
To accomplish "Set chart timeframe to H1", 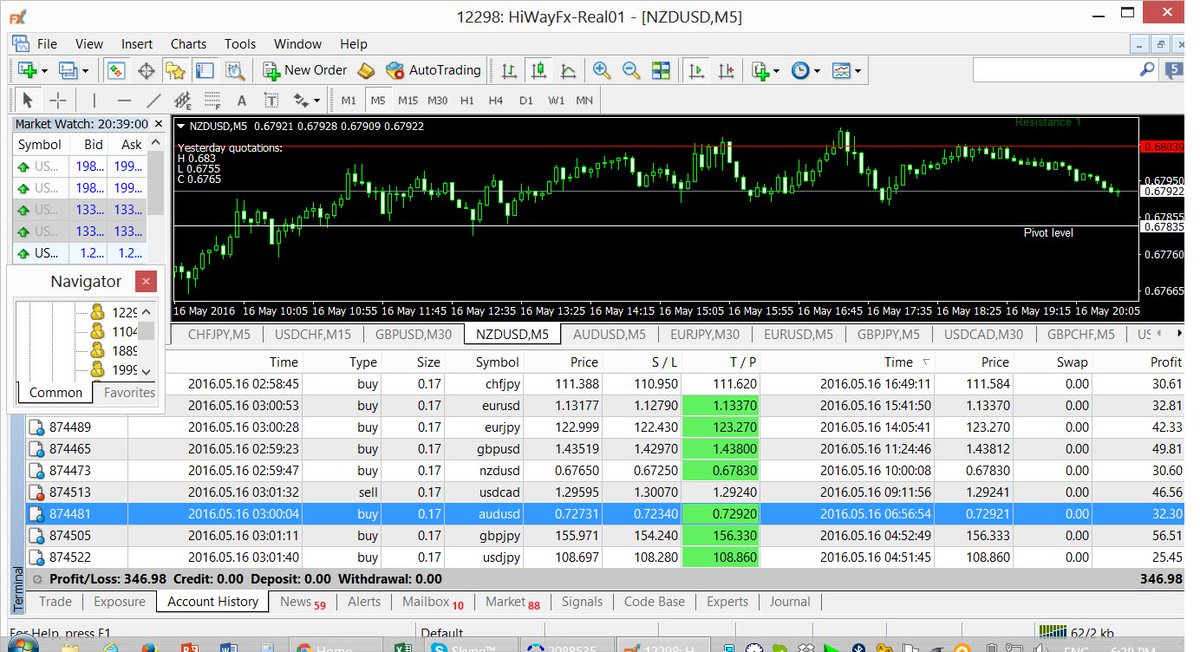I will coord(465,100).
